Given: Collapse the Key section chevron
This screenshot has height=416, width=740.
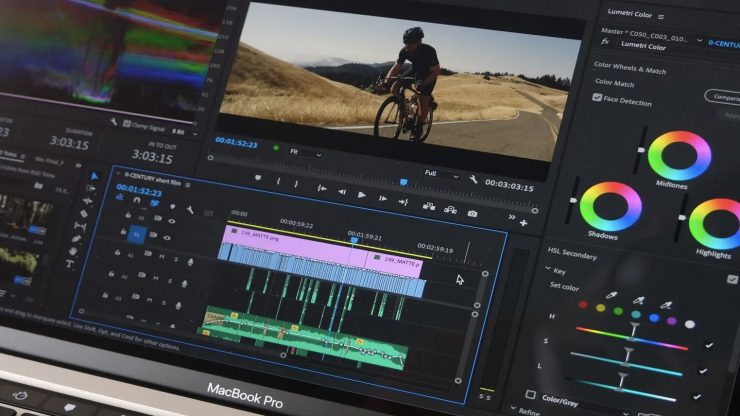Looking at the screenshot, I should [x=548, y=269].
